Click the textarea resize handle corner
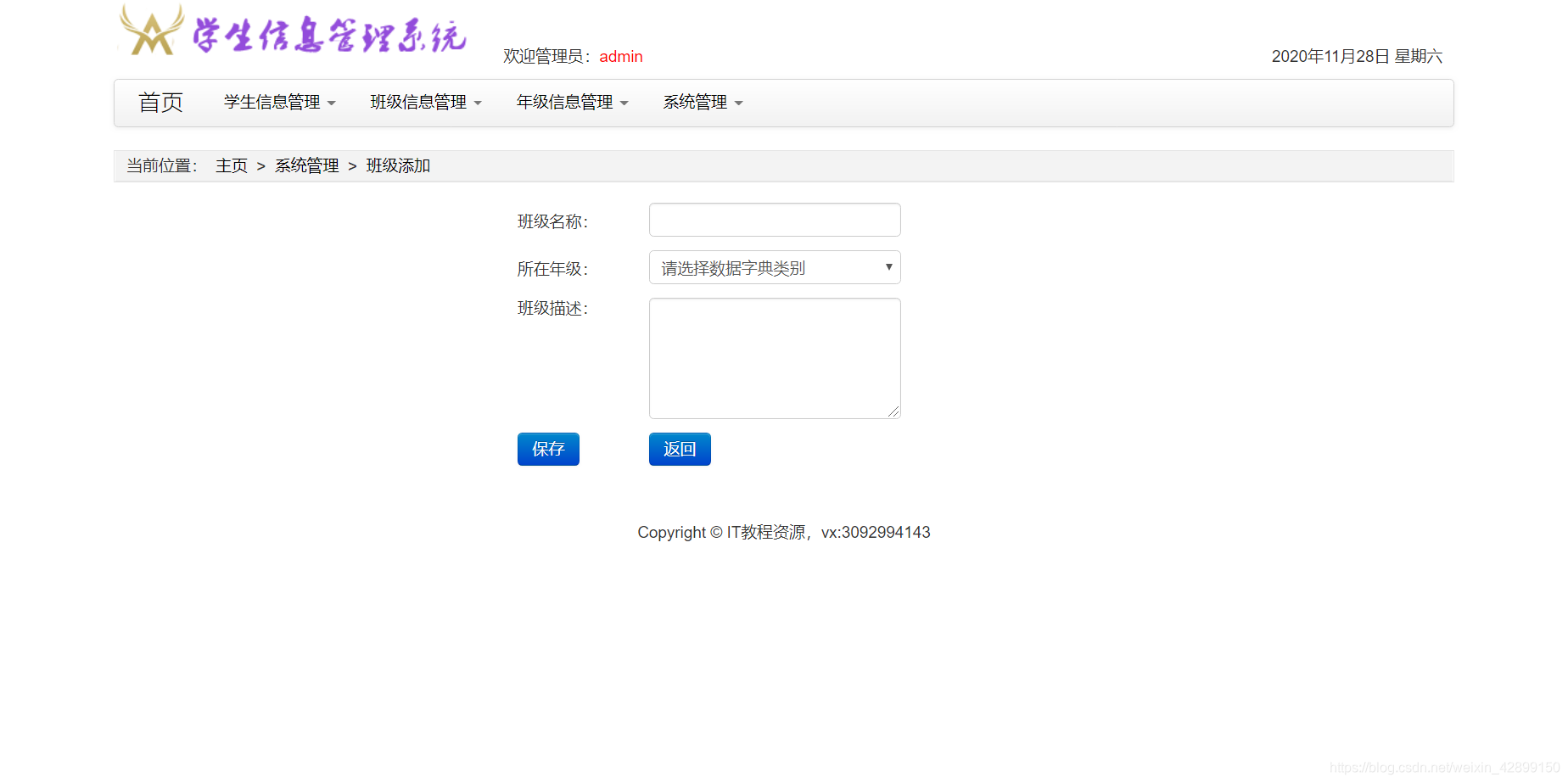 893,411
